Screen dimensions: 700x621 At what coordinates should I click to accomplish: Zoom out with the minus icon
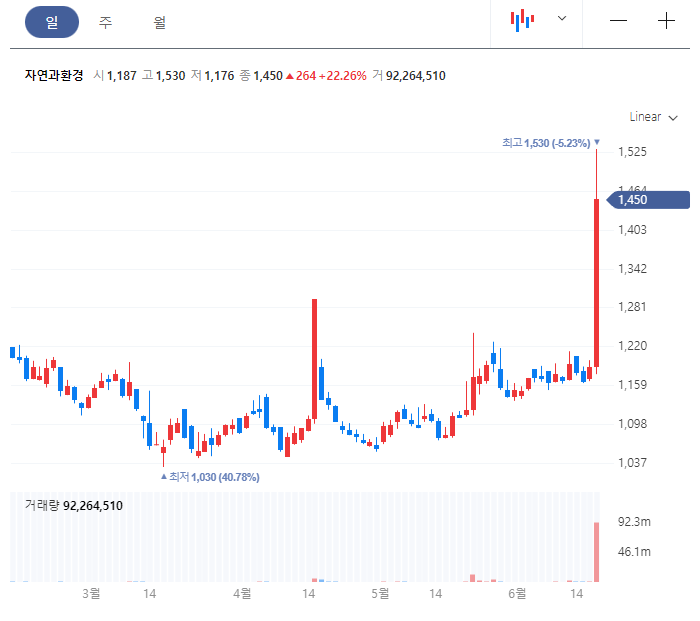click(618, 21)
